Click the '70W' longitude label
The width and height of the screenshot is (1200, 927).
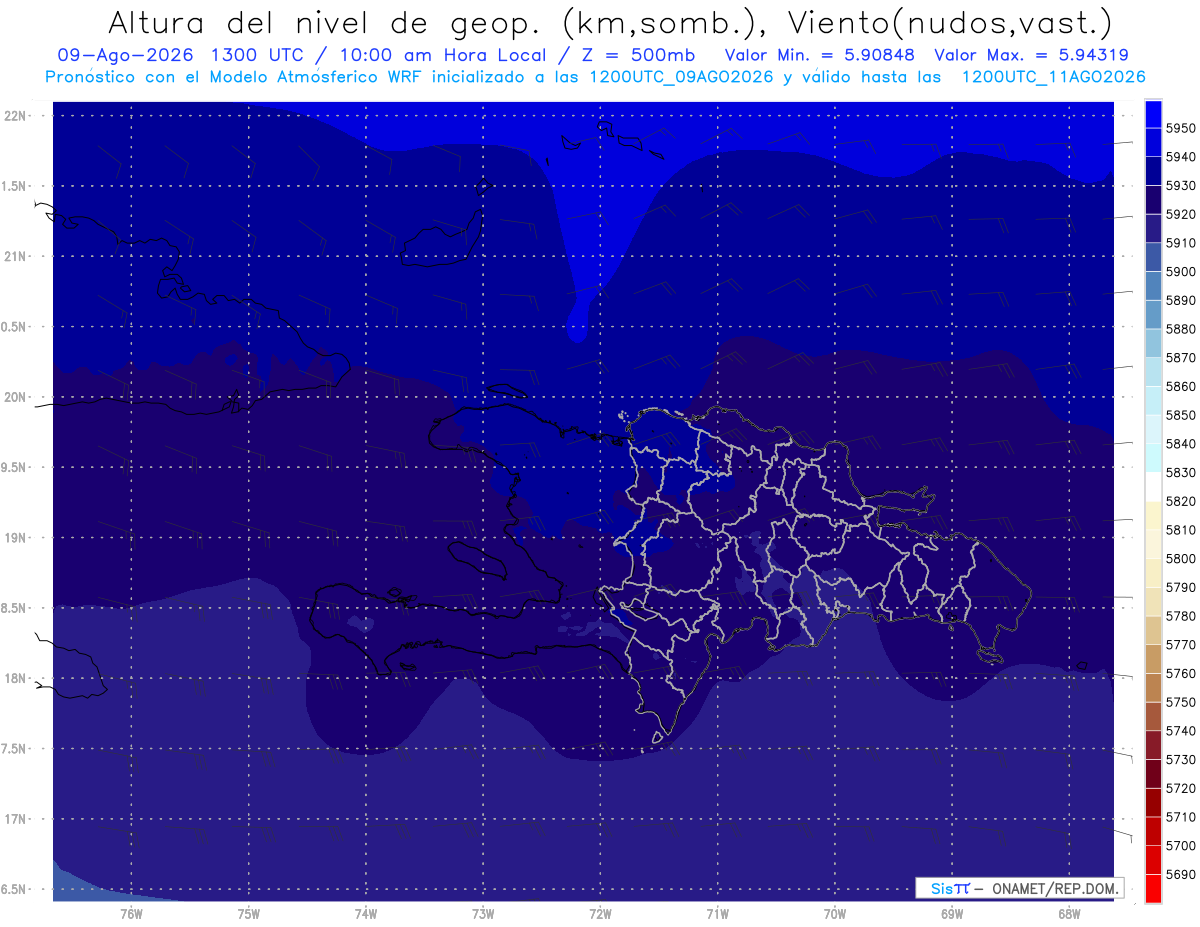(835, 913)
